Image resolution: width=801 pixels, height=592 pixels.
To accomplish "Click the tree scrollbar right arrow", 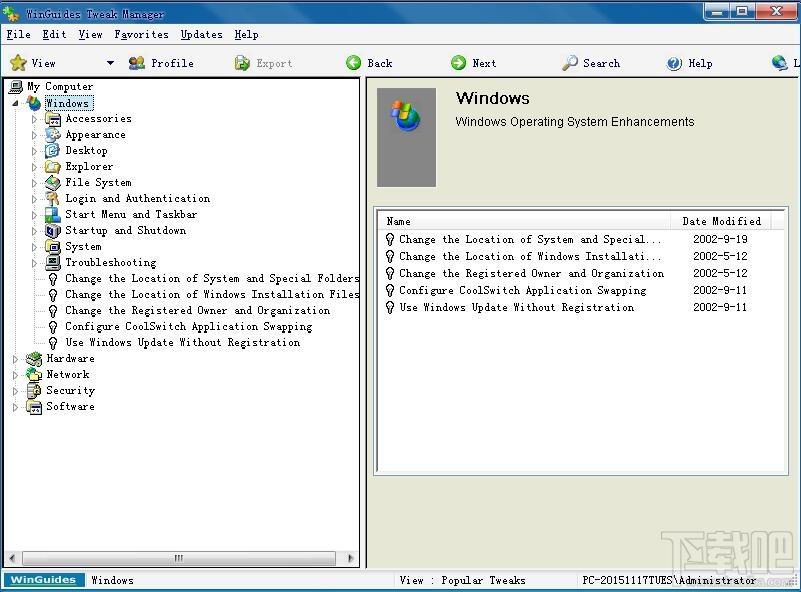I will tap(350, 558).
